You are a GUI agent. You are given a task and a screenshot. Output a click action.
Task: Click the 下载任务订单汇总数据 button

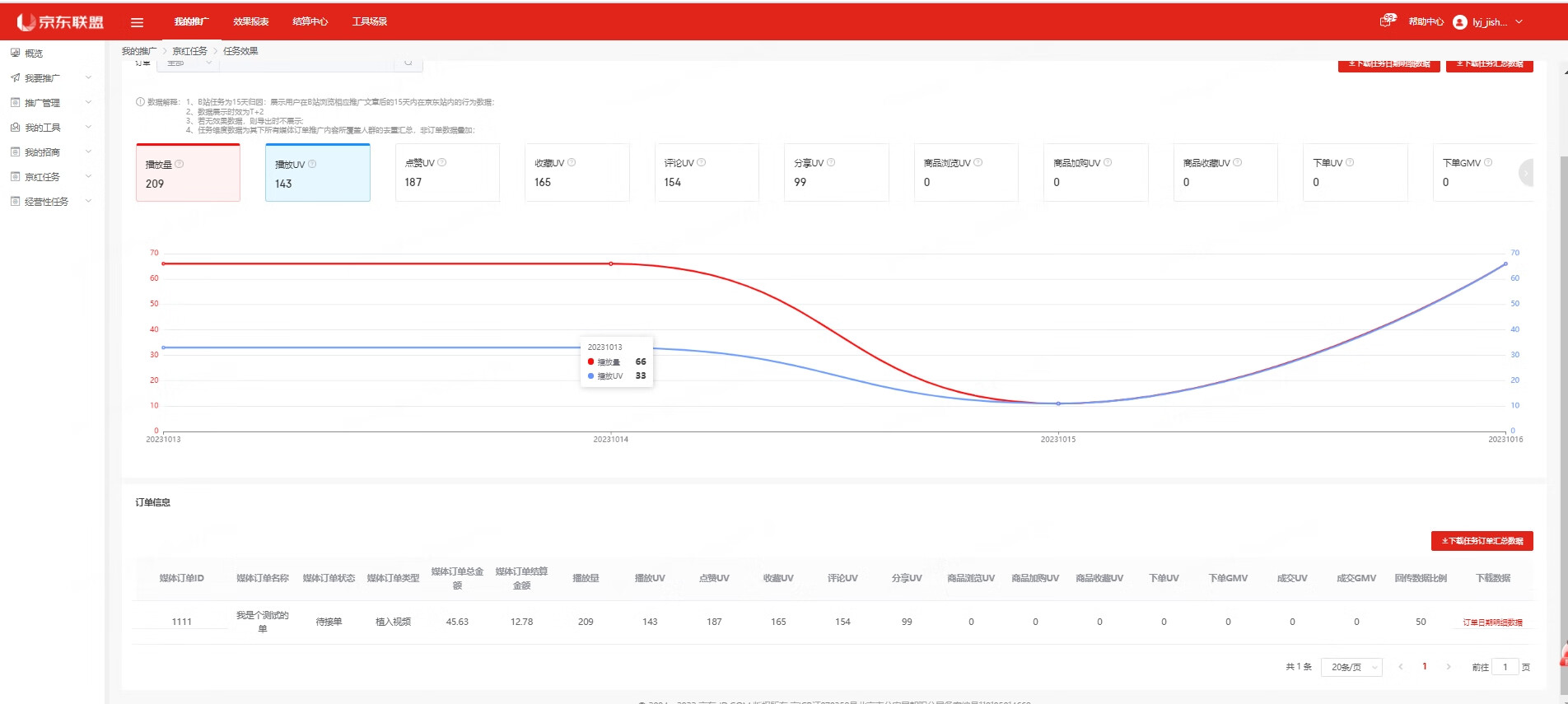point(1482,541)
